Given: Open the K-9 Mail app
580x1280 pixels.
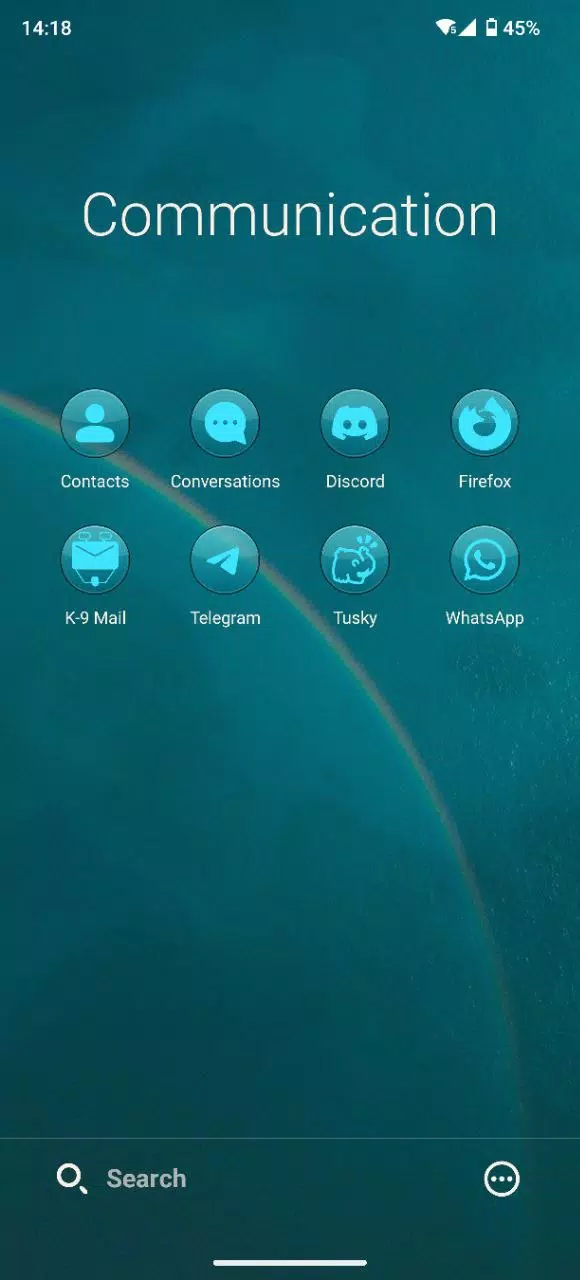Looking at the screenshot, I should click(95, 561).
